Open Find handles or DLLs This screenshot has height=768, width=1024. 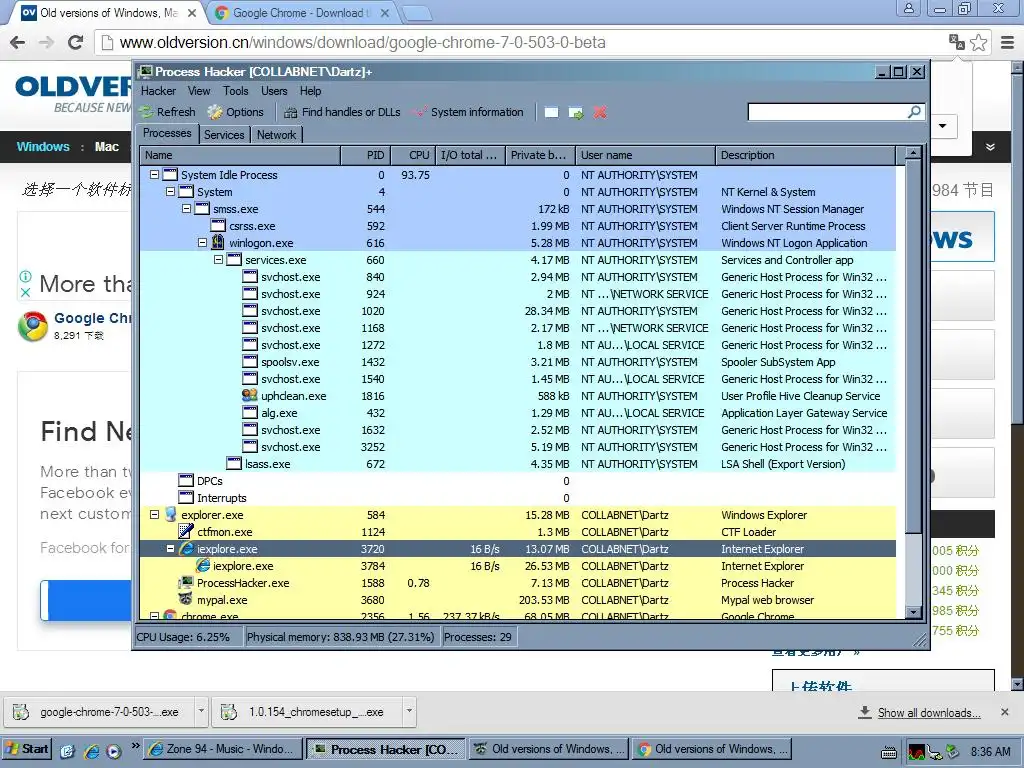click(x=342, y=112)
